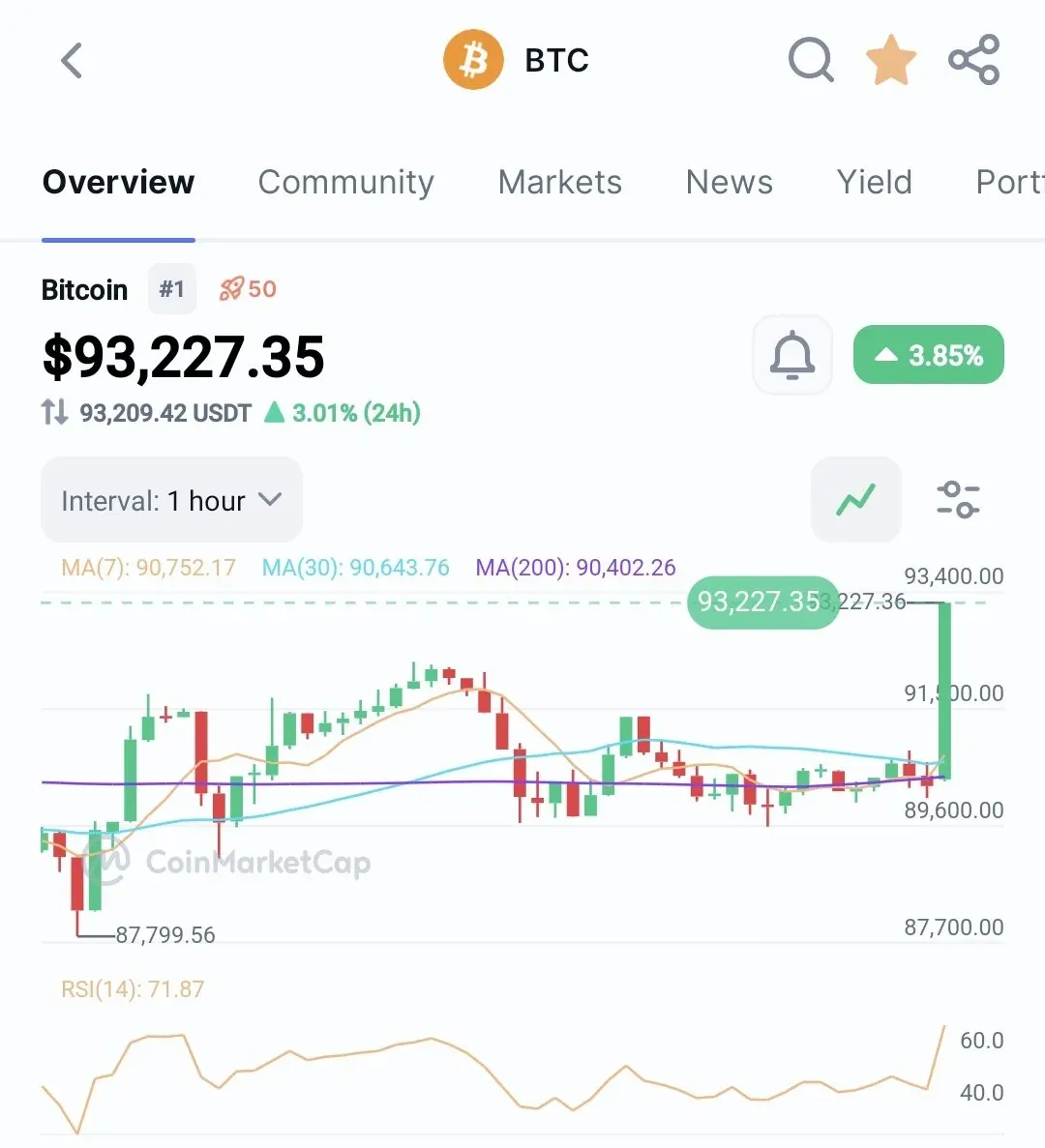Tap the swap arrows beside USDT price
The width and height of the screenshot is (1045, 1148).
[x=55, y=413]
